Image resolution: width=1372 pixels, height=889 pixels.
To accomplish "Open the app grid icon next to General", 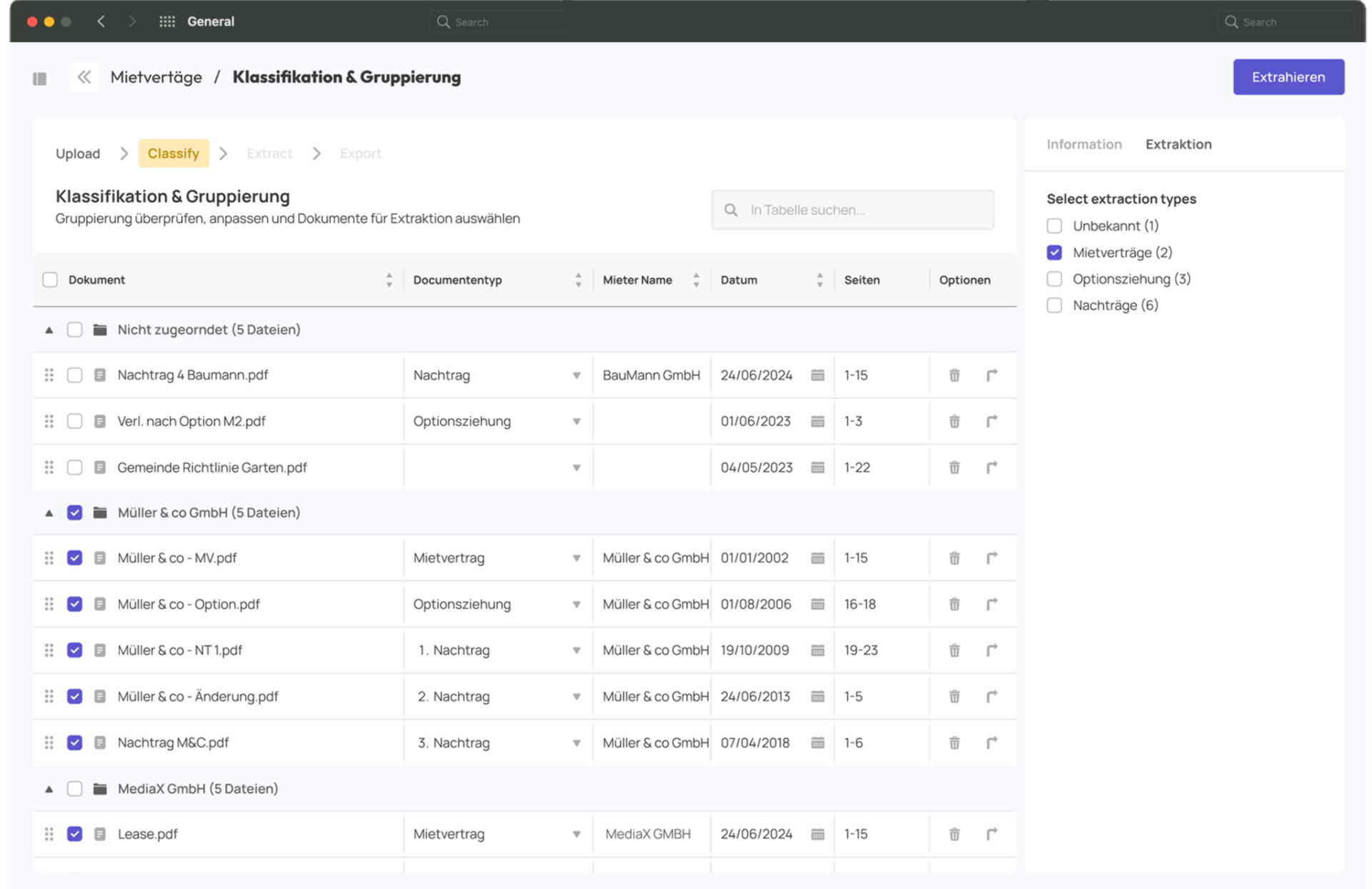I will pyautogui.click(x=167, y=21).
